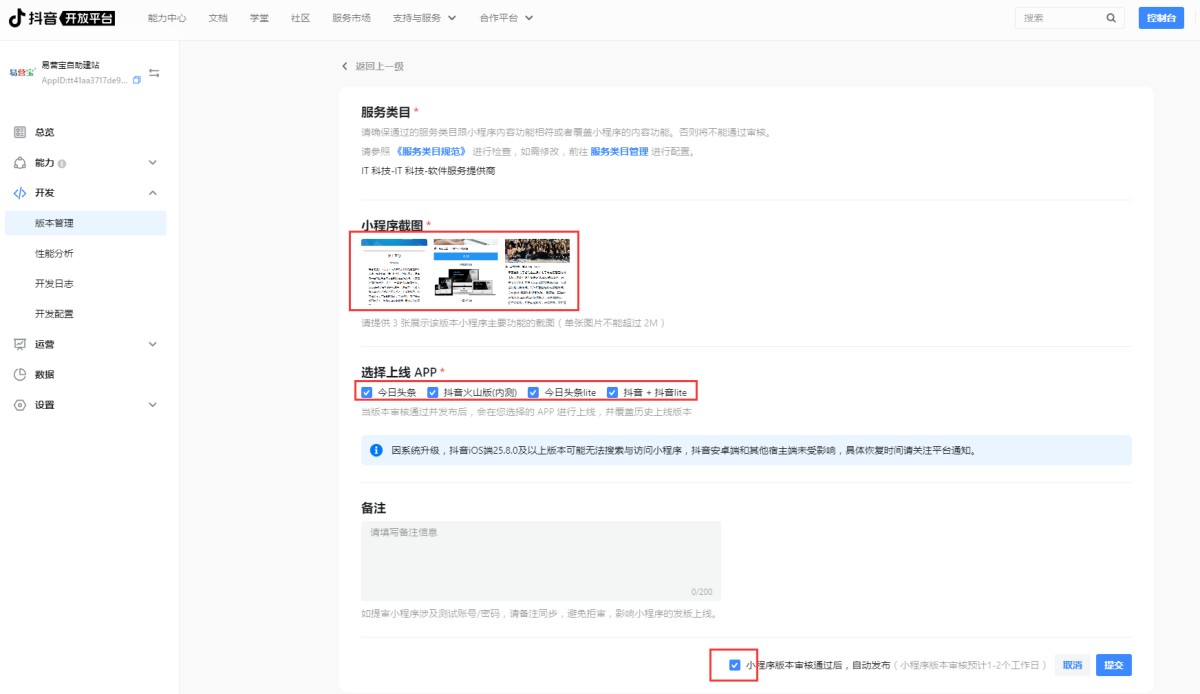The height and width of the screenshot is (694, 1200).
Task: Uncheck the 今日头条 checkbox
Action: [x=367, y=392]
